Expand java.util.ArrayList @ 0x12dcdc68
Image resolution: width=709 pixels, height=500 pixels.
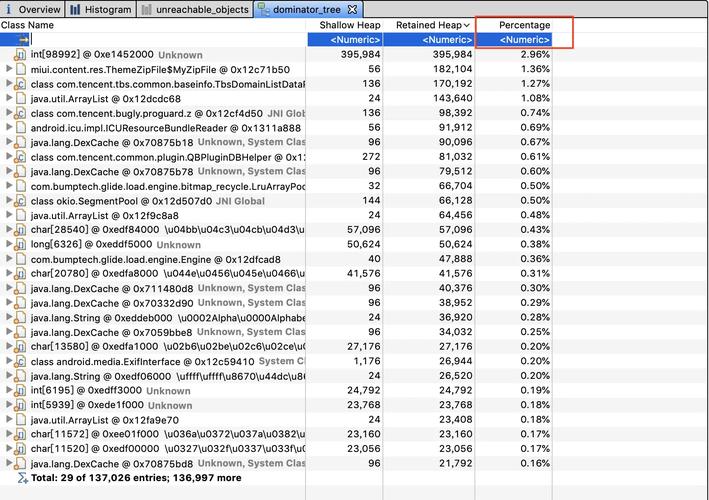(x=9, y=98)
